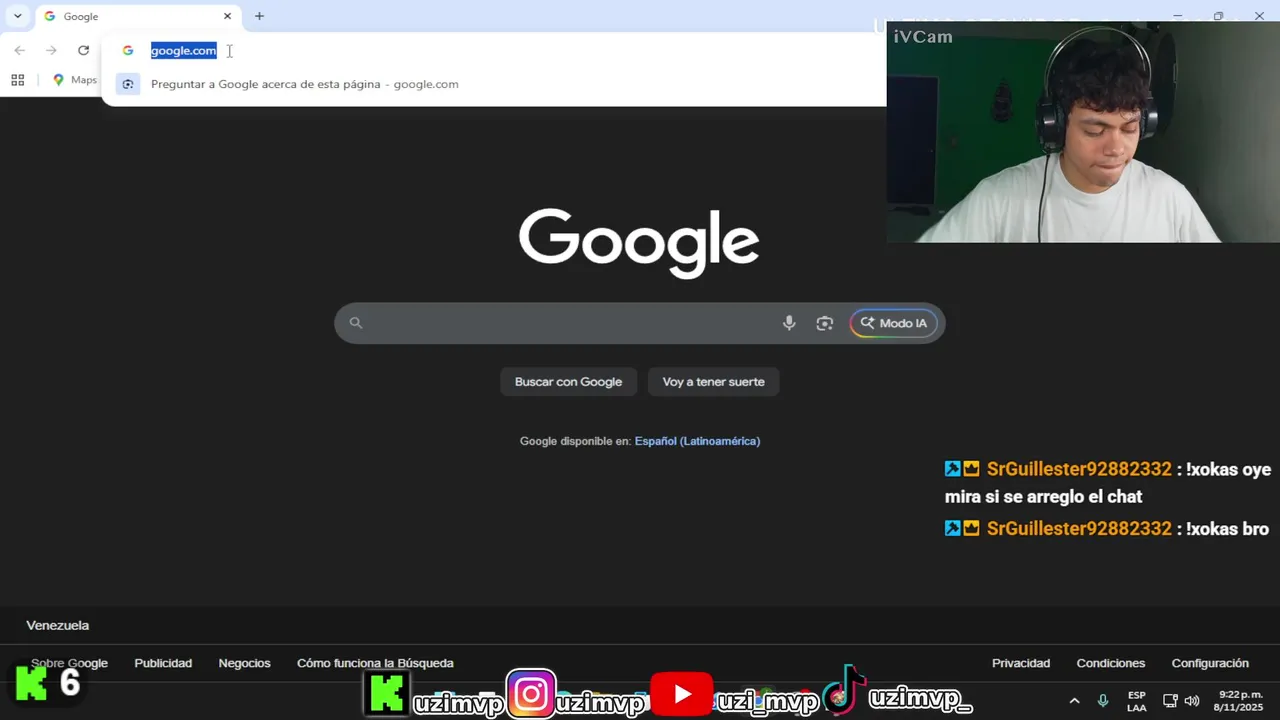Viewport: 1280px width, 720px height.
Task: Open a new tab with plus button
Action: click(x=259, y=16)
